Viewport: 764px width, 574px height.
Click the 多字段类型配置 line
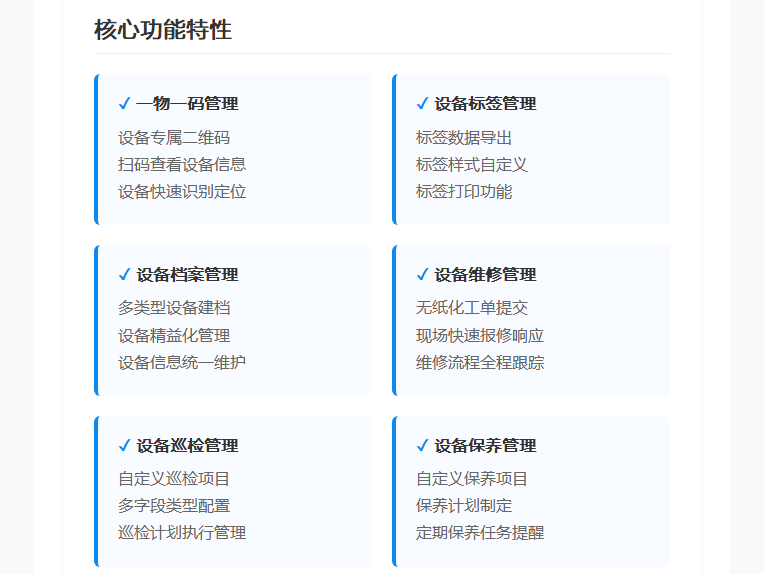pyautogui.click(x=174, y=505)
